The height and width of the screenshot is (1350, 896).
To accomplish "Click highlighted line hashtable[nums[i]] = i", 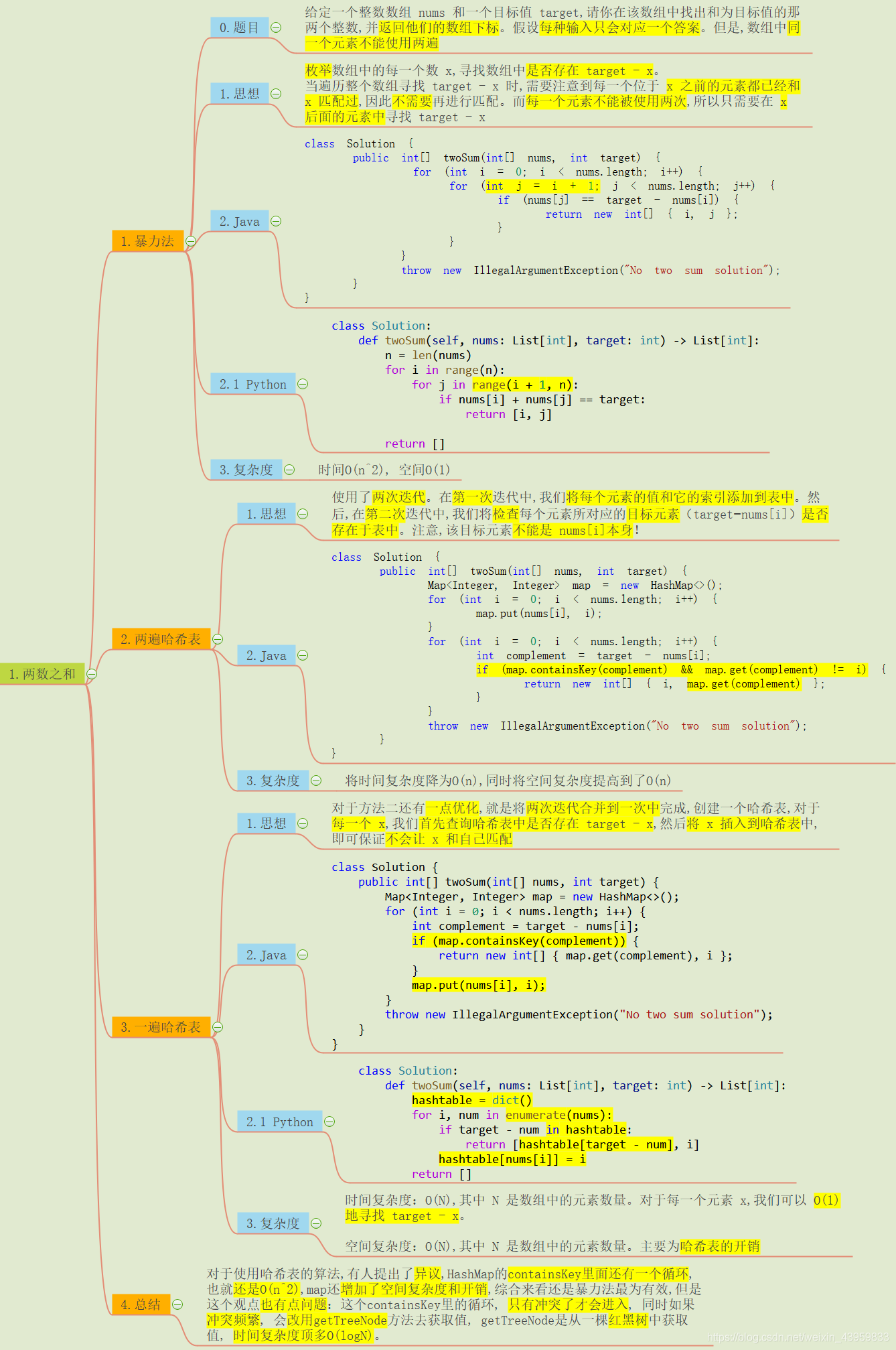I will tap(512, 1159).
